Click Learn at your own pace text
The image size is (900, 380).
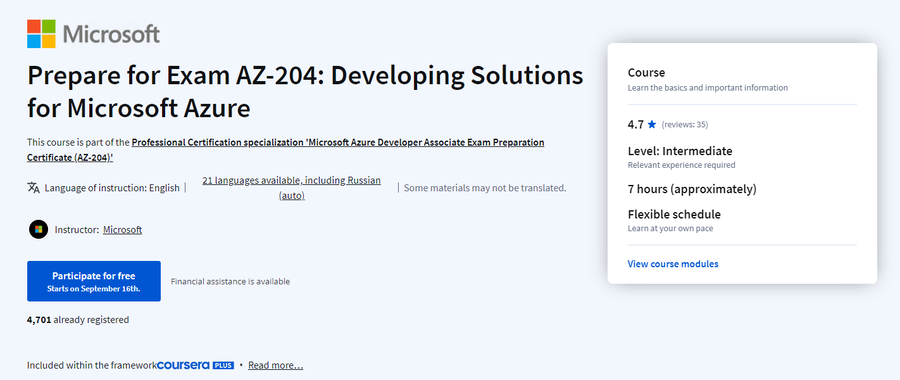(x=670, y=228)
